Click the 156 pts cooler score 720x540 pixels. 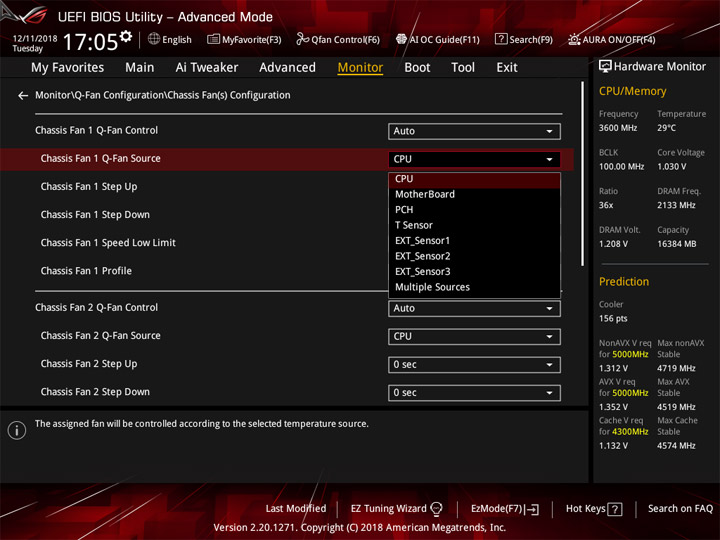click(x=613, y=319)
